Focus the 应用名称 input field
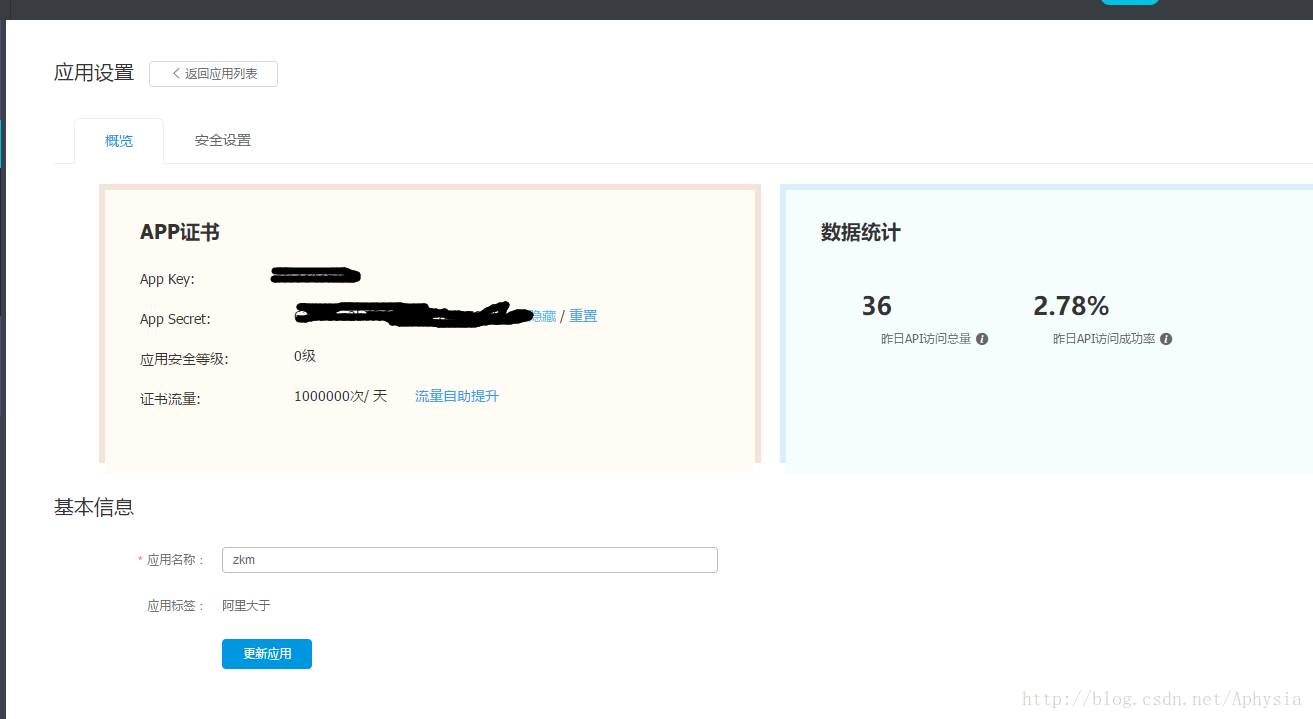 [x=470, y=560]
